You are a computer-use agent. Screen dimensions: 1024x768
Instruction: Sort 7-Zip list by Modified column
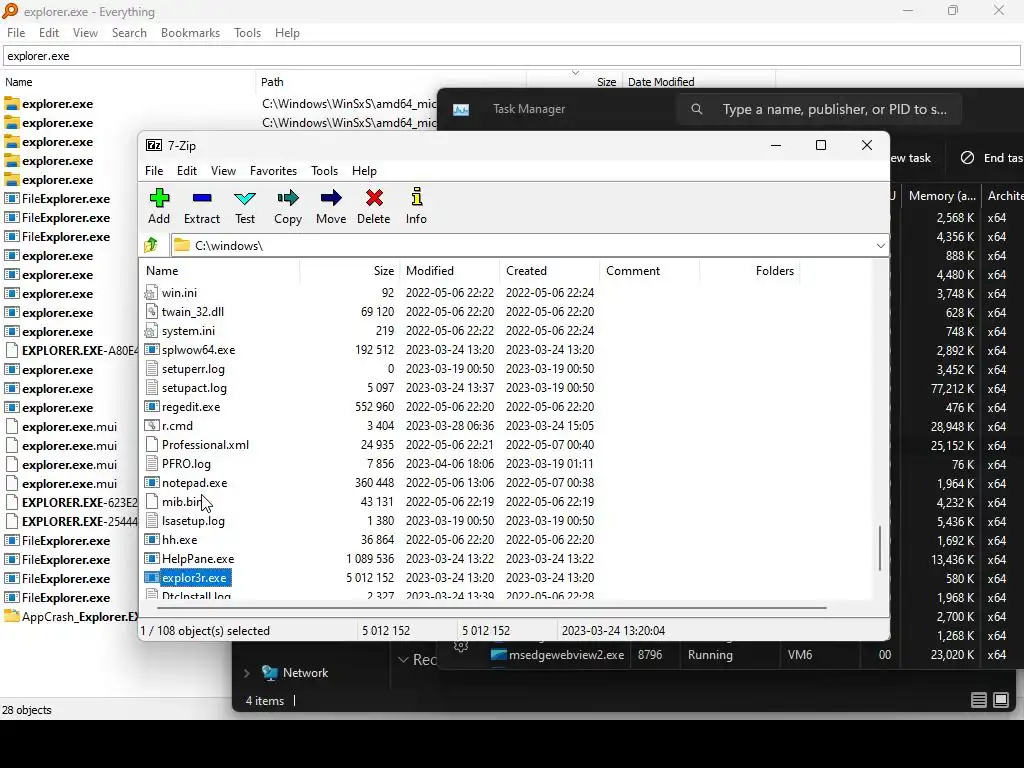click(450, 270)
